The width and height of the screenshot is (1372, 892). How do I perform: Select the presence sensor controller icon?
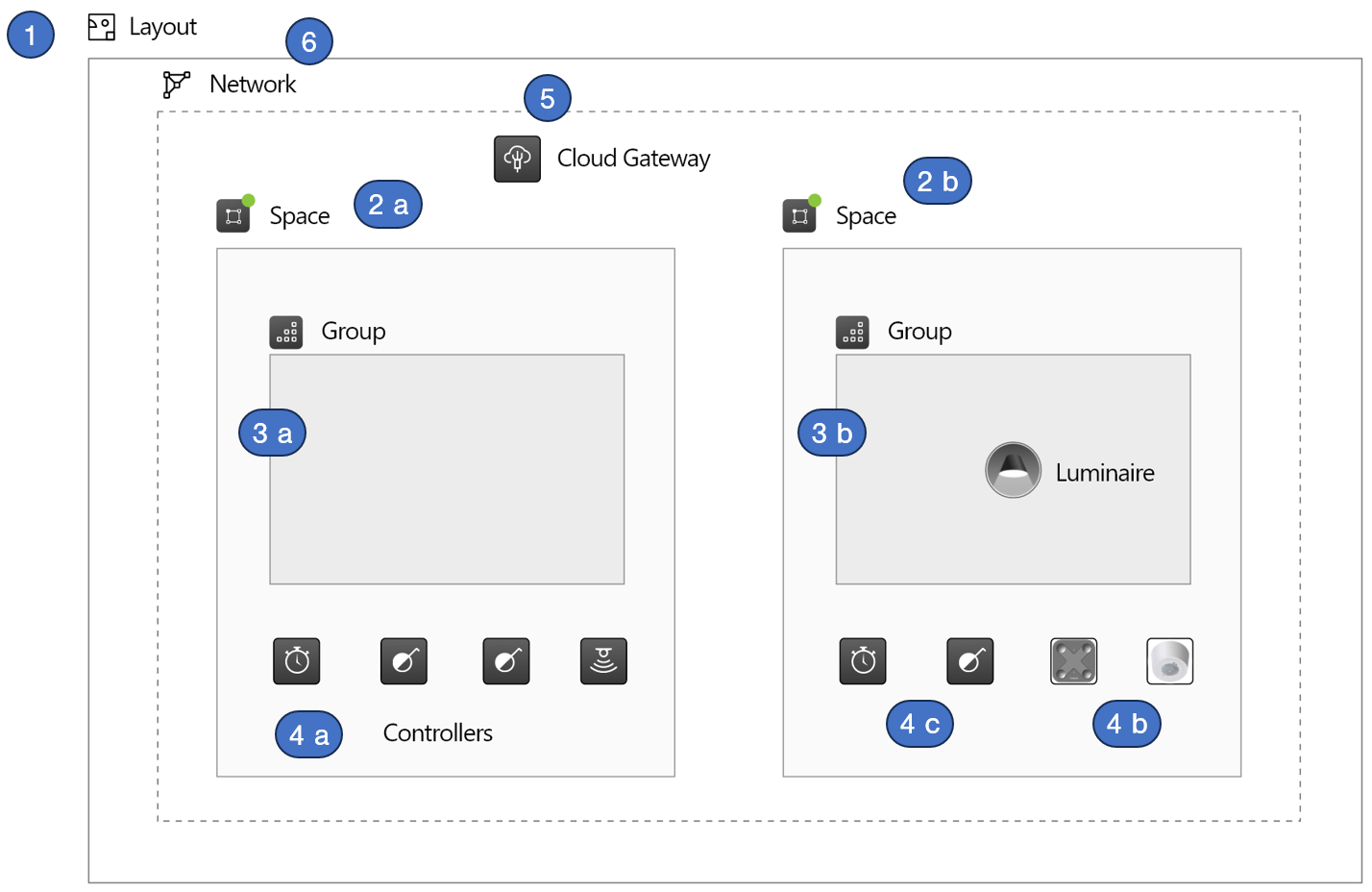603,661
